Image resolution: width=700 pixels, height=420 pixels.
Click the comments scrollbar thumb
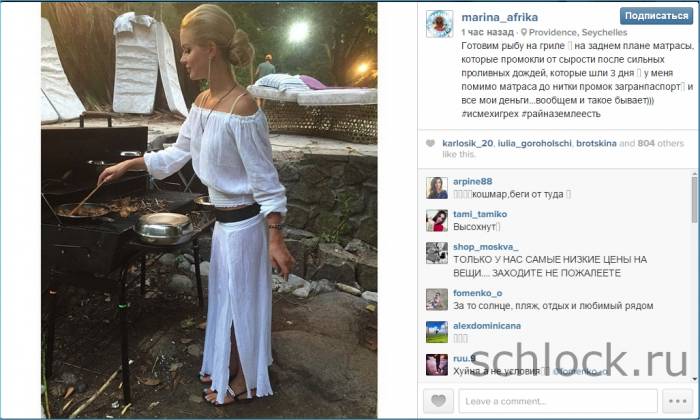pos(694,199)
